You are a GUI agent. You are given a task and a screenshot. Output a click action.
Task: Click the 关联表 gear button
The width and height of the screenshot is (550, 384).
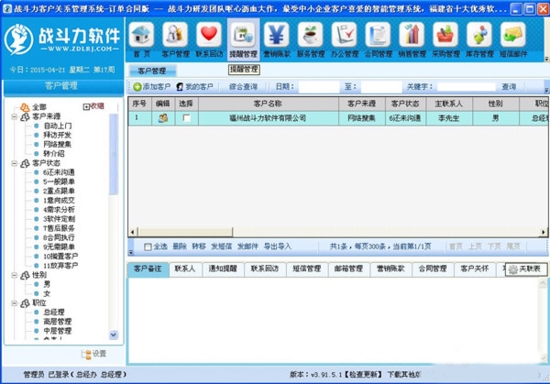coord(526,269)
